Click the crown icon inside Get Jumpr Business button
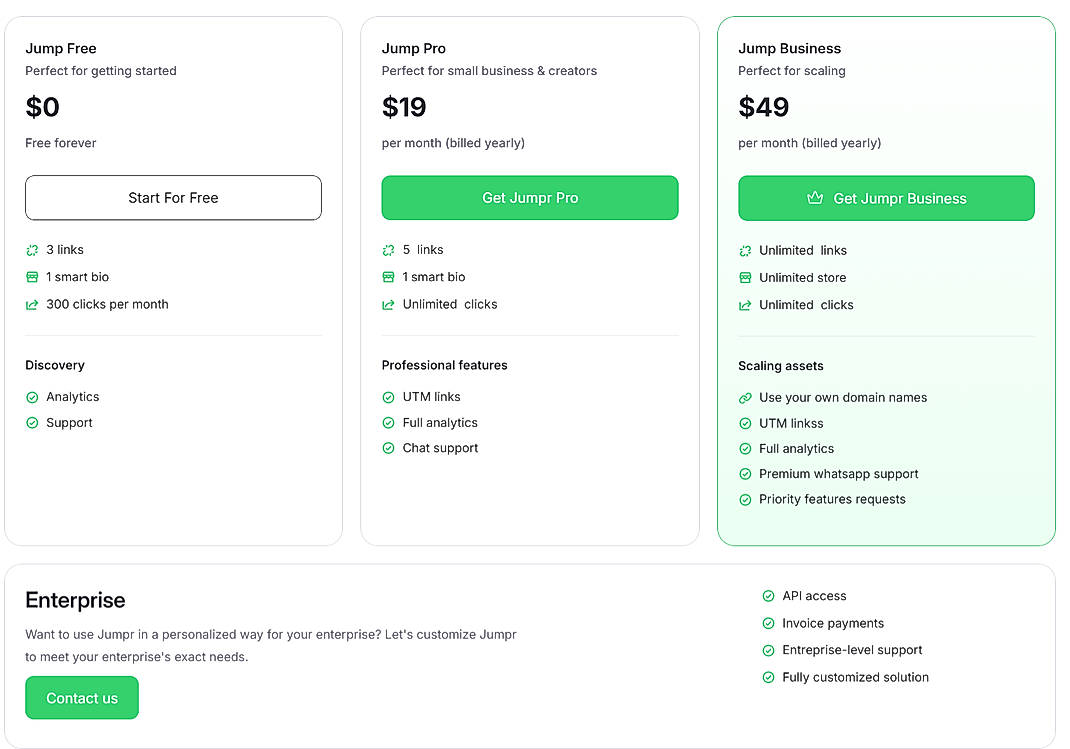Image resolution: width=1070 pixels, height=749 pixels. (x=816, y=199)
